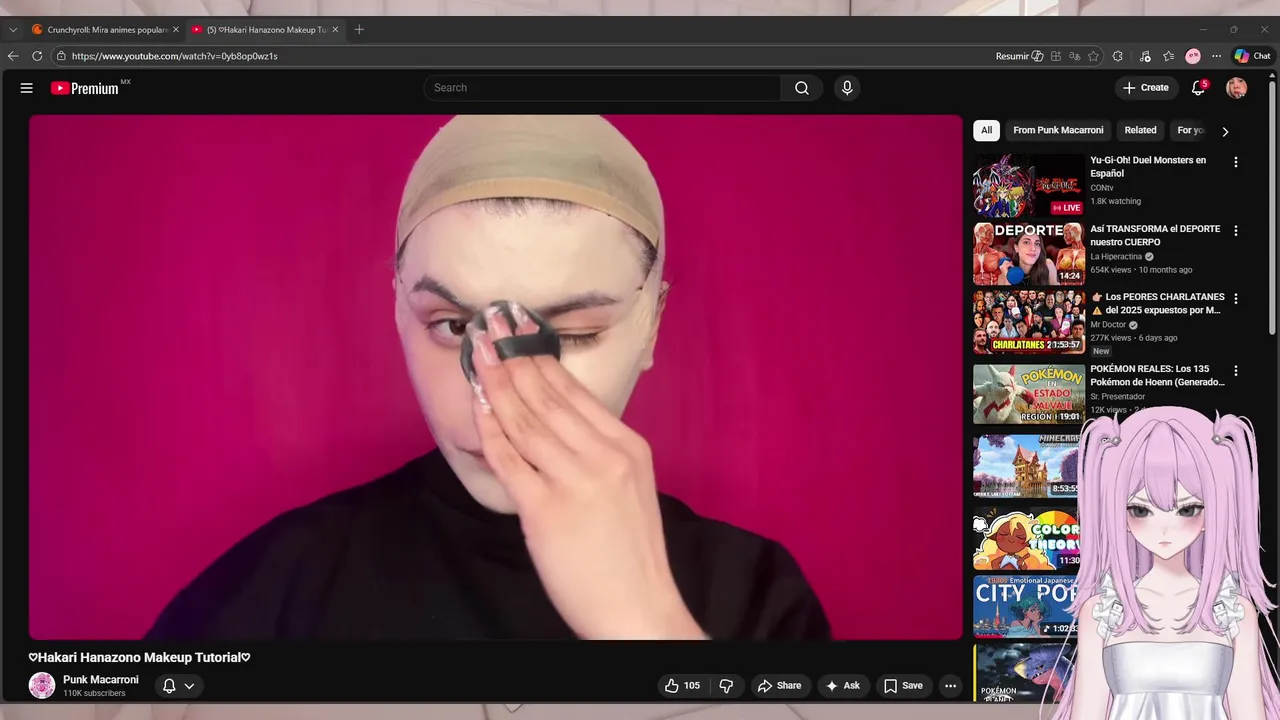
Task: Open Yu-Gi-Oh Duel Monsters live thumbnail
Action: click(x=1029, y=185)
